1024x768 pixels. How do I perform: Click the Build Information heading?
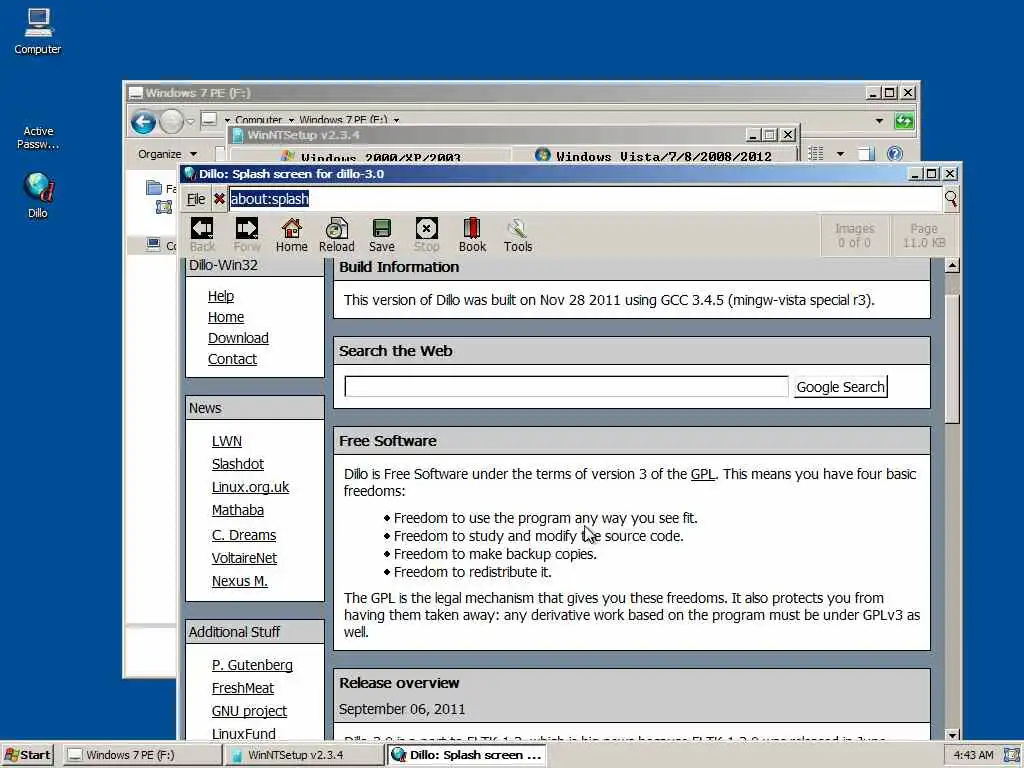click(399, 267)
